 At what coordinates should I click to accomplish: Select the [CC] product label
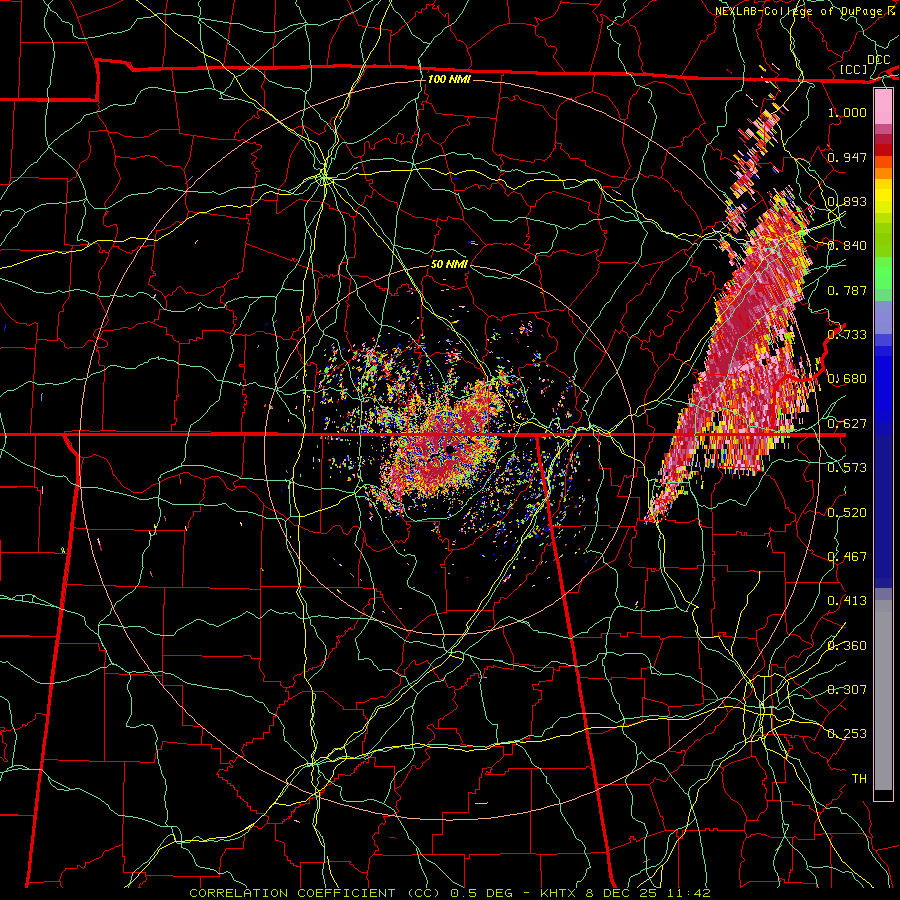pyautogui.click(x=854, y=69)
